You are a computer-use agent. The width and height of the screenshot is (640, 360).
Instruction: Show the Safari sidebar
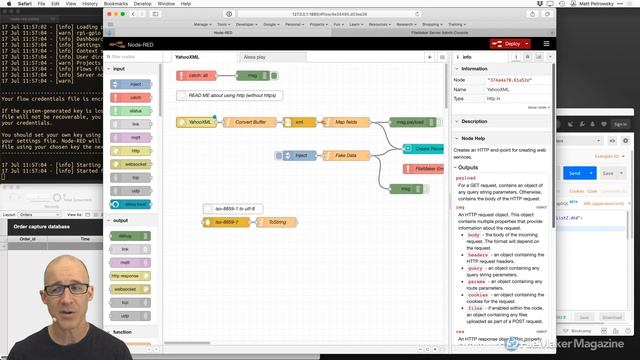point(156,14)
